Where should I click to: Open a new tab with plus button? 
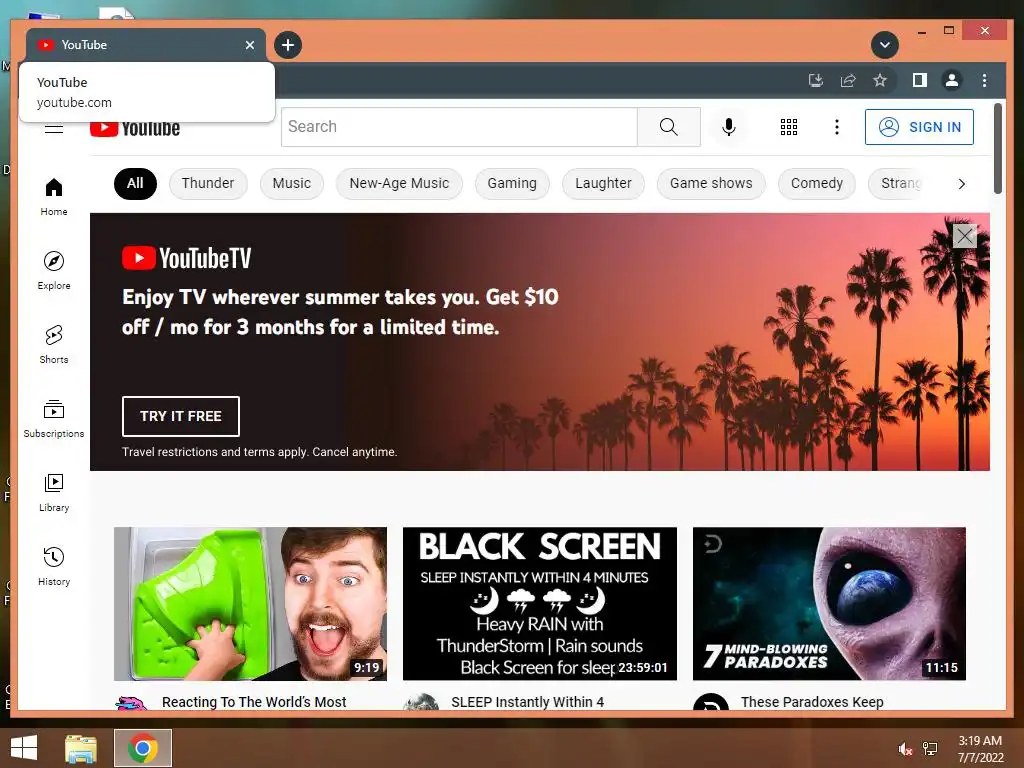[288, 45]
